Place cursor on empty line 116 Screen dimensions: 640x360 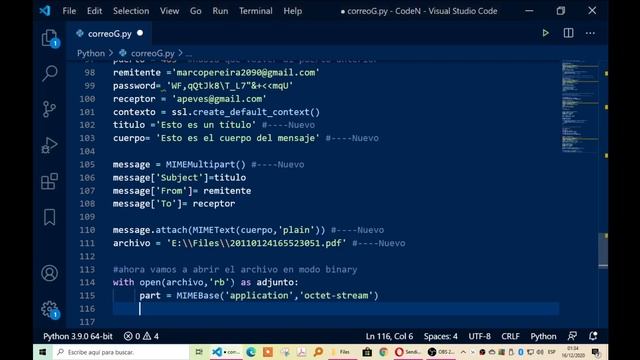click(x=336, y=309)
